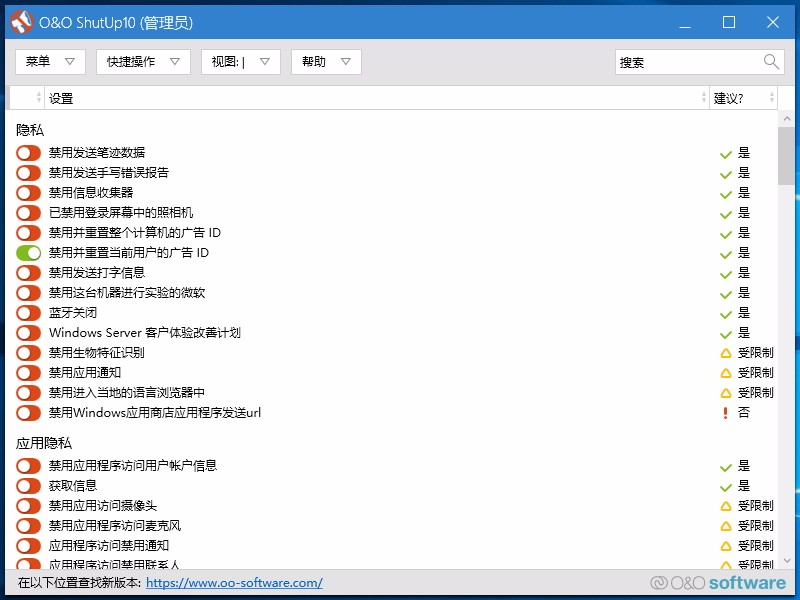Sort by the 设置 column header
800x600 pixels.
point(377,97)
